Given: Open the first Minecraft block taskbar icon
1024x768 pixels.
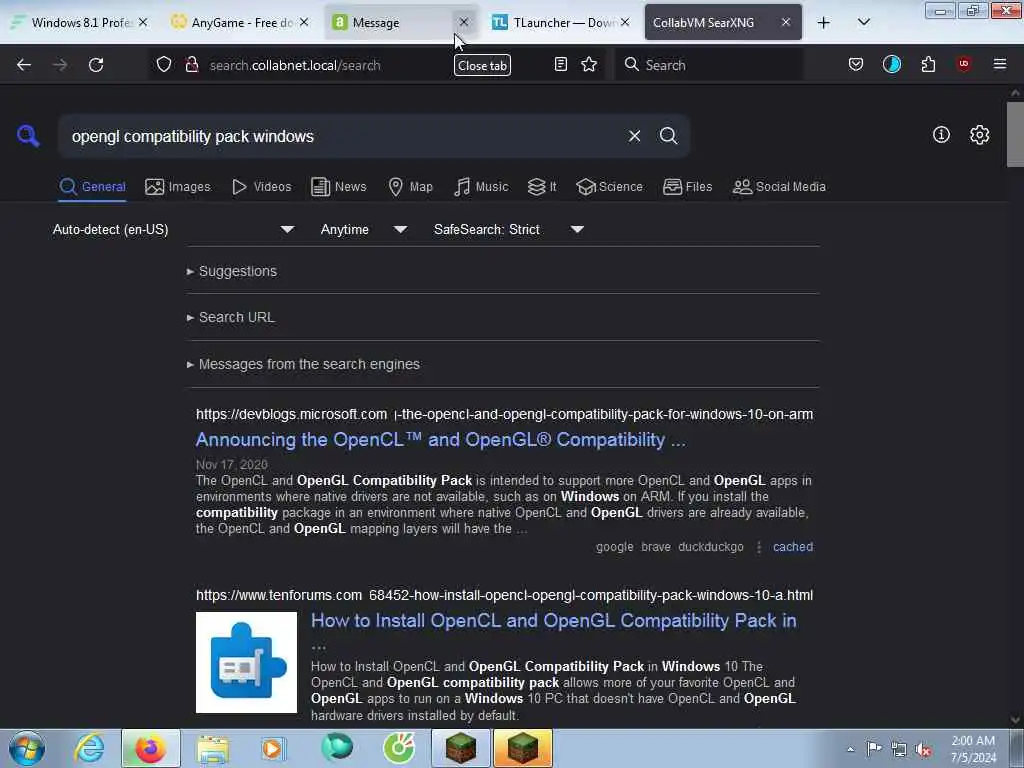Looking at the screenshot, I should 460,748.
